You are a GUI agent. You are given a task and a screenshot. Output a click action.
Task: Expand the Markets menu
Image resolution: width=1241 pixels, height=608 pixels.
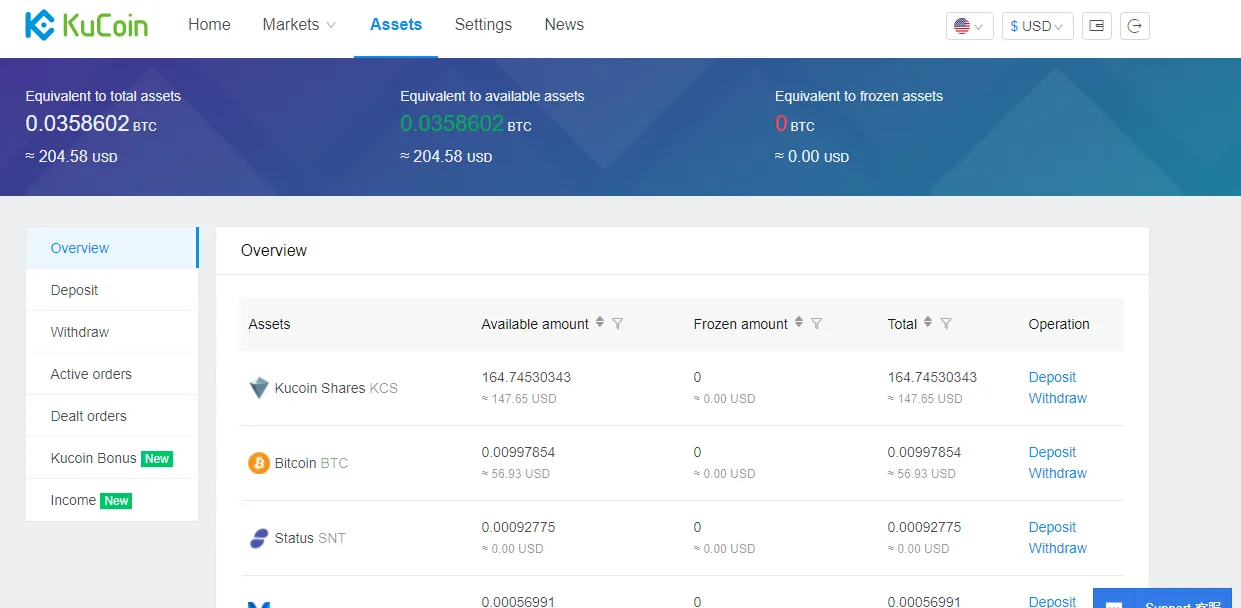[299, 24]
